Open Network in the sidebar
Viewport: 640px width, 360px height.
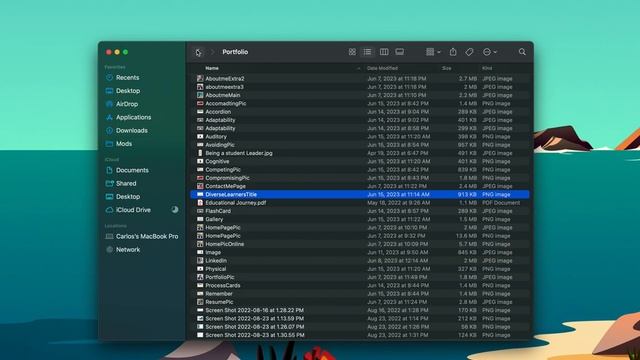click(x=128, y=249)
